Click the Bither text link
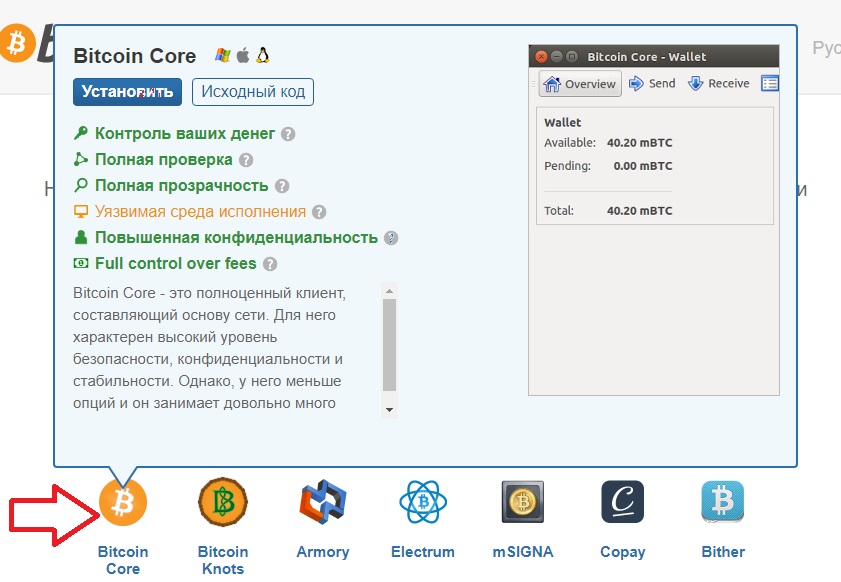 click(722, 552)
